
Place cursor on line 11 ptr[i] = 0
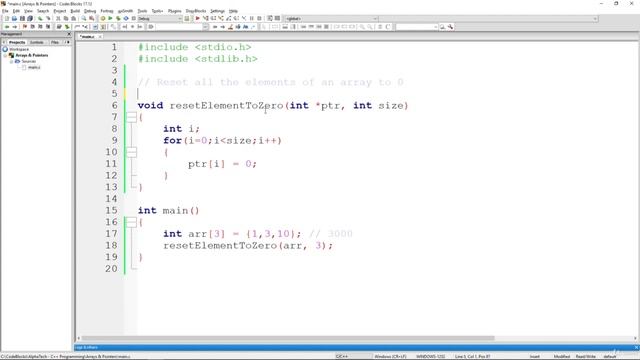[x=222, y=164]
